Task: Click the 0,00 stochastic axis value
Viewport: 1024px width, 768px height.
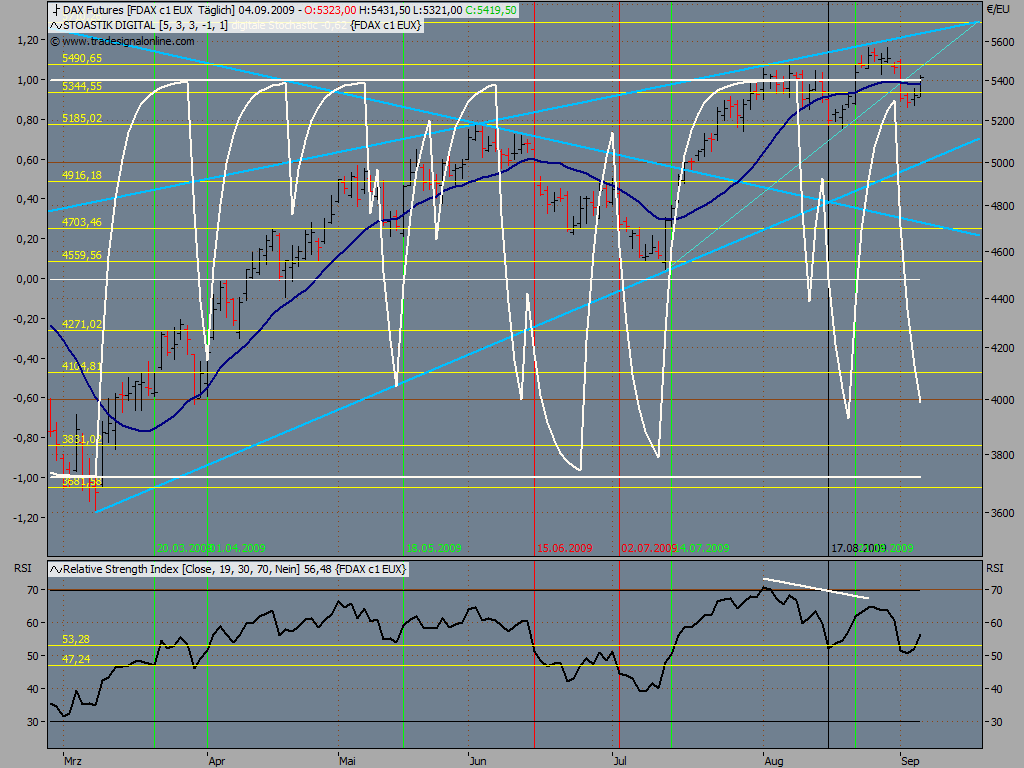Action: pos(27,279)
